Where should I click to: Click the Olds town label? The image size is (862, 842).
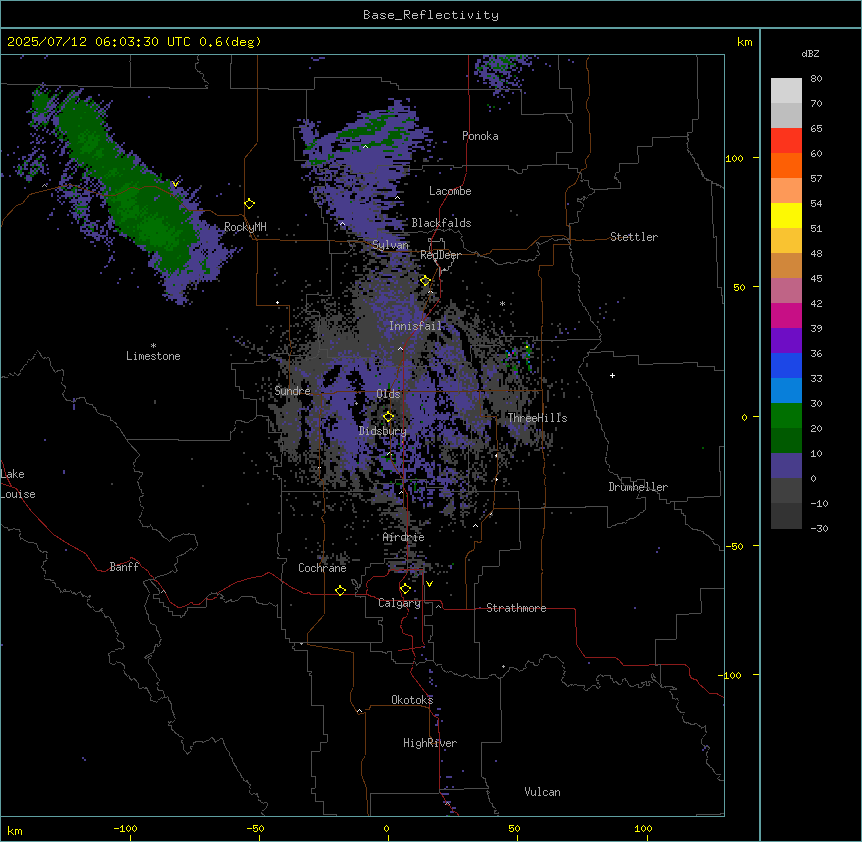point(388,394)
